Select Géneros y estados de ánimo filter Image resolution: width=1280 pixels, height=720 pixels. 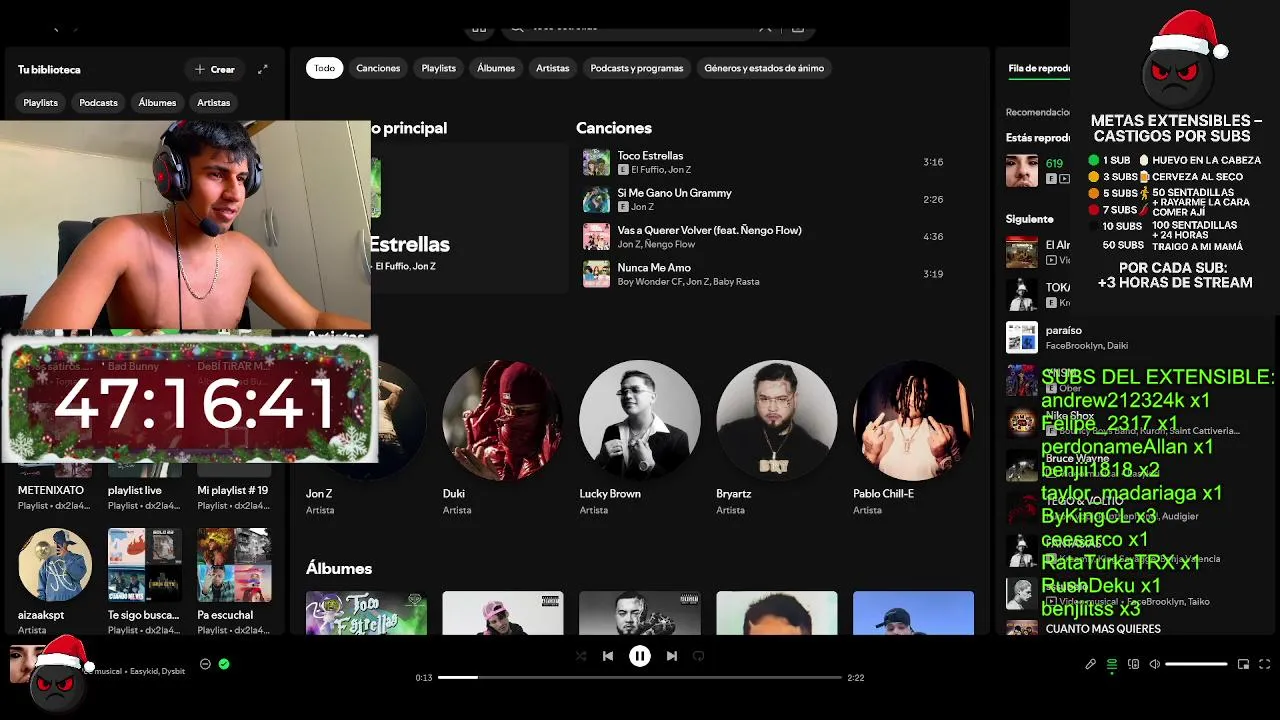(764, 68)
